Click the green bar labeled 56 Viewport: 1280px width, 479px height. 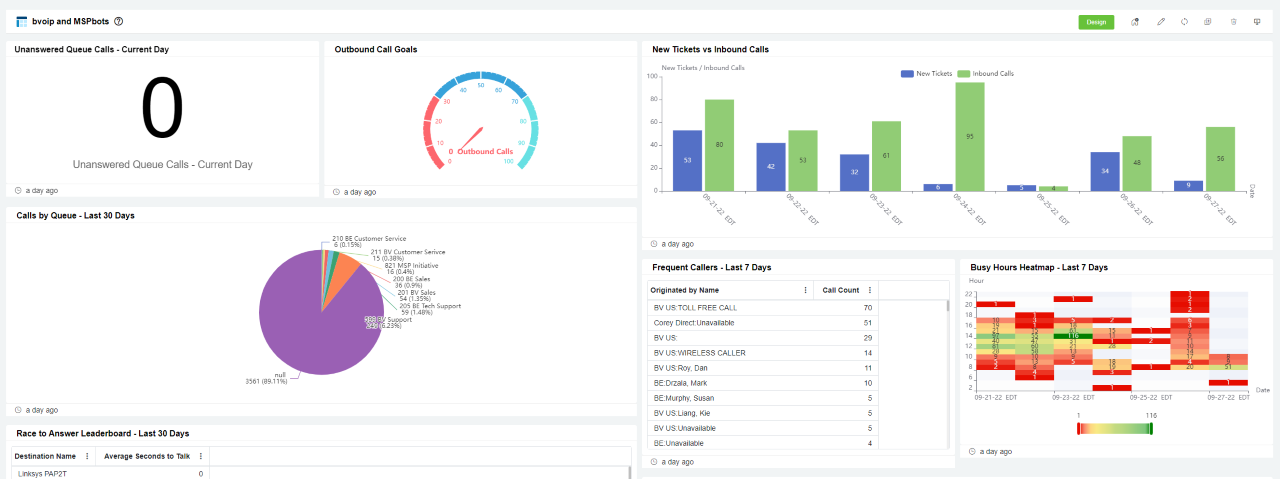[x=1221, y=159]
